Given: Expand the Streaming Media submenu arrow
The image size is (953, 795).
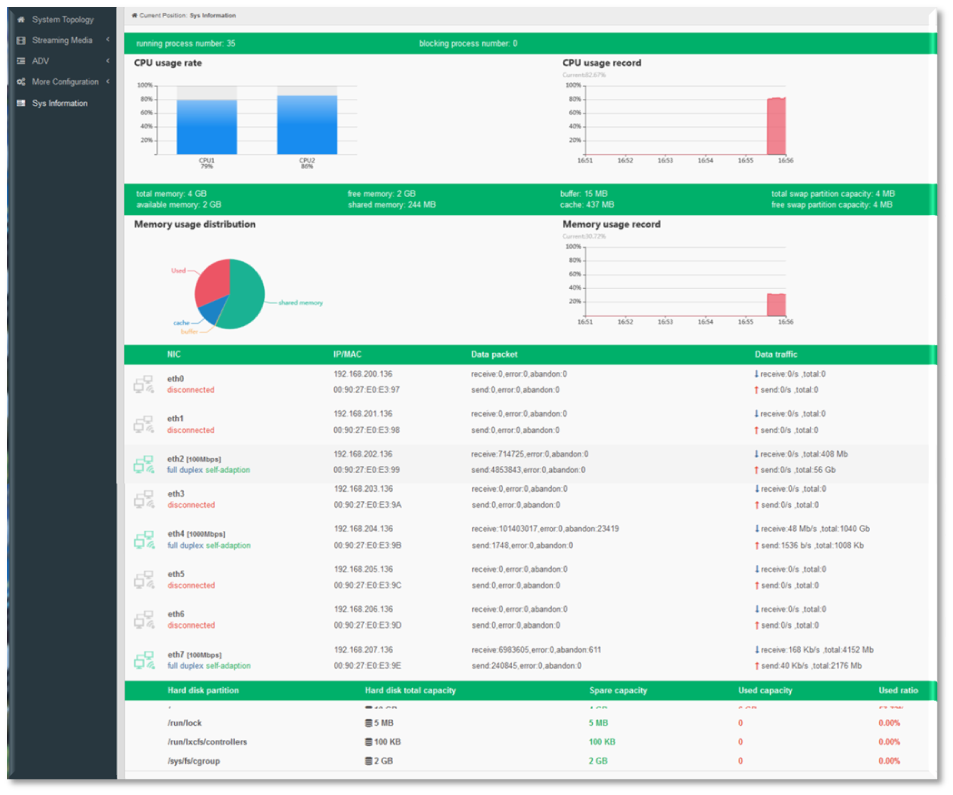Looking at the screenshot, I should 108,40.
